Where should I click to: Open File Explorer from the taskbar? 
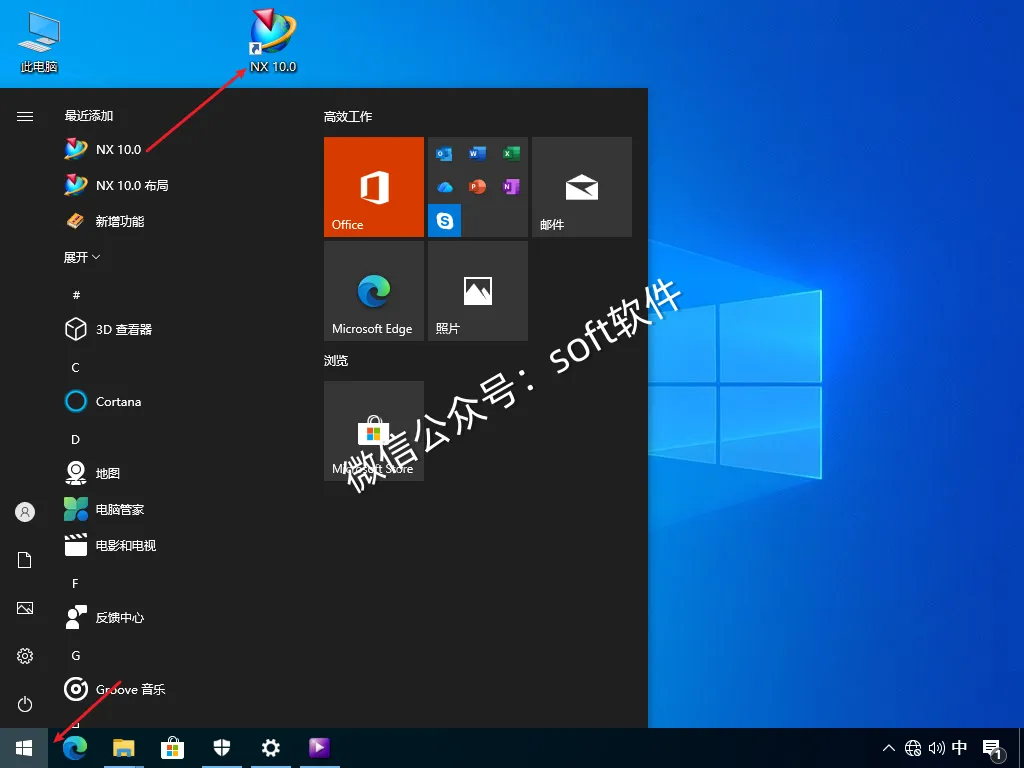(x=123, y=748)
